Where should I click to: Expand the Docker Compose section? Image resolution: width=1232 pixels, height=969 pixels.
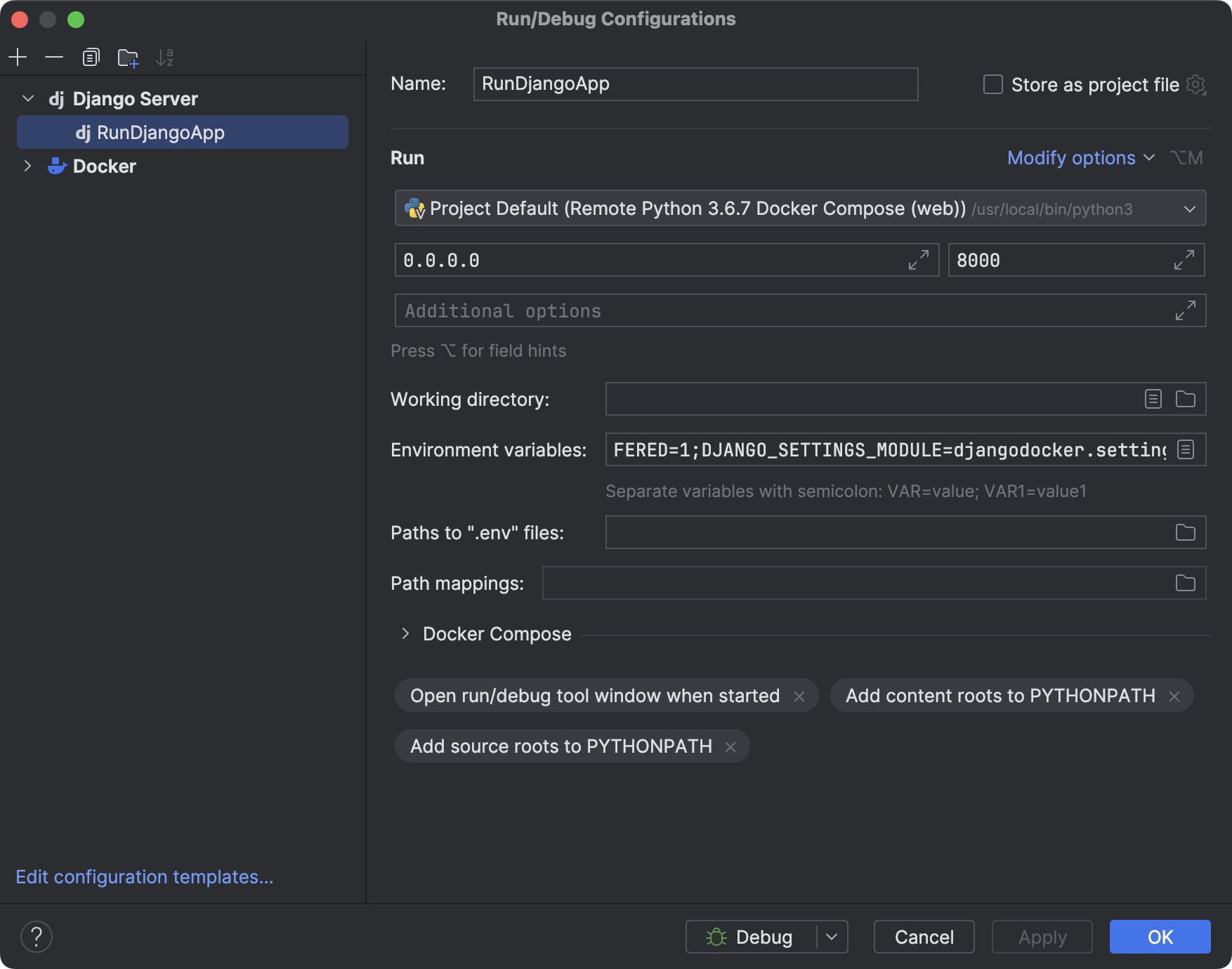point(405,633)
